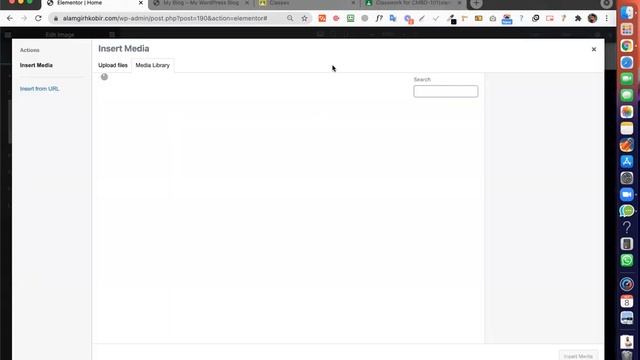
Task: Click the orange extension icon after the star
Action: pyautogui.click(x=322, y=18)
